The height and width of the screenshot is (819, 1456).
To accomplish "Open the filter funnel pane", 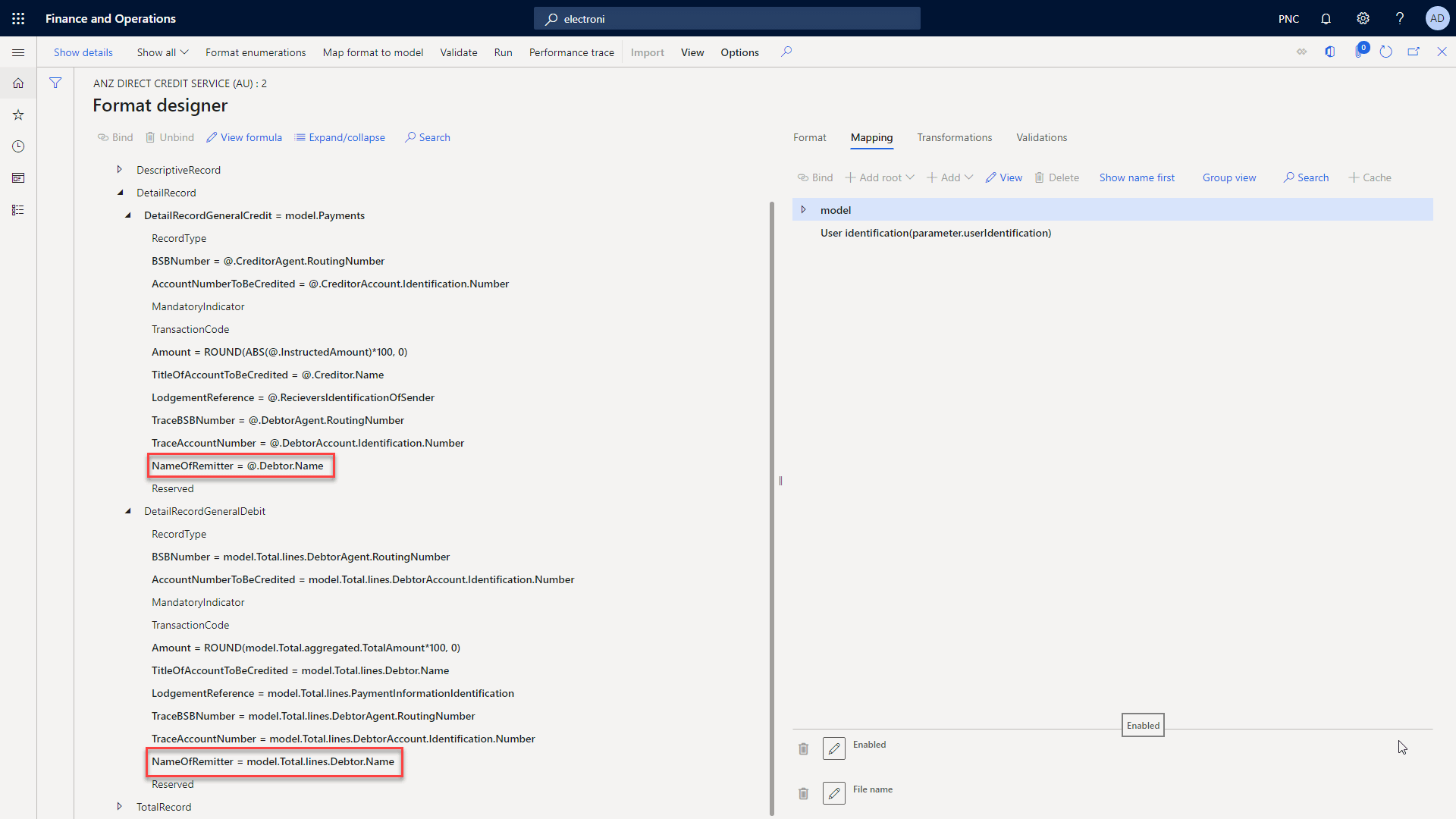I will pos(55,83).
